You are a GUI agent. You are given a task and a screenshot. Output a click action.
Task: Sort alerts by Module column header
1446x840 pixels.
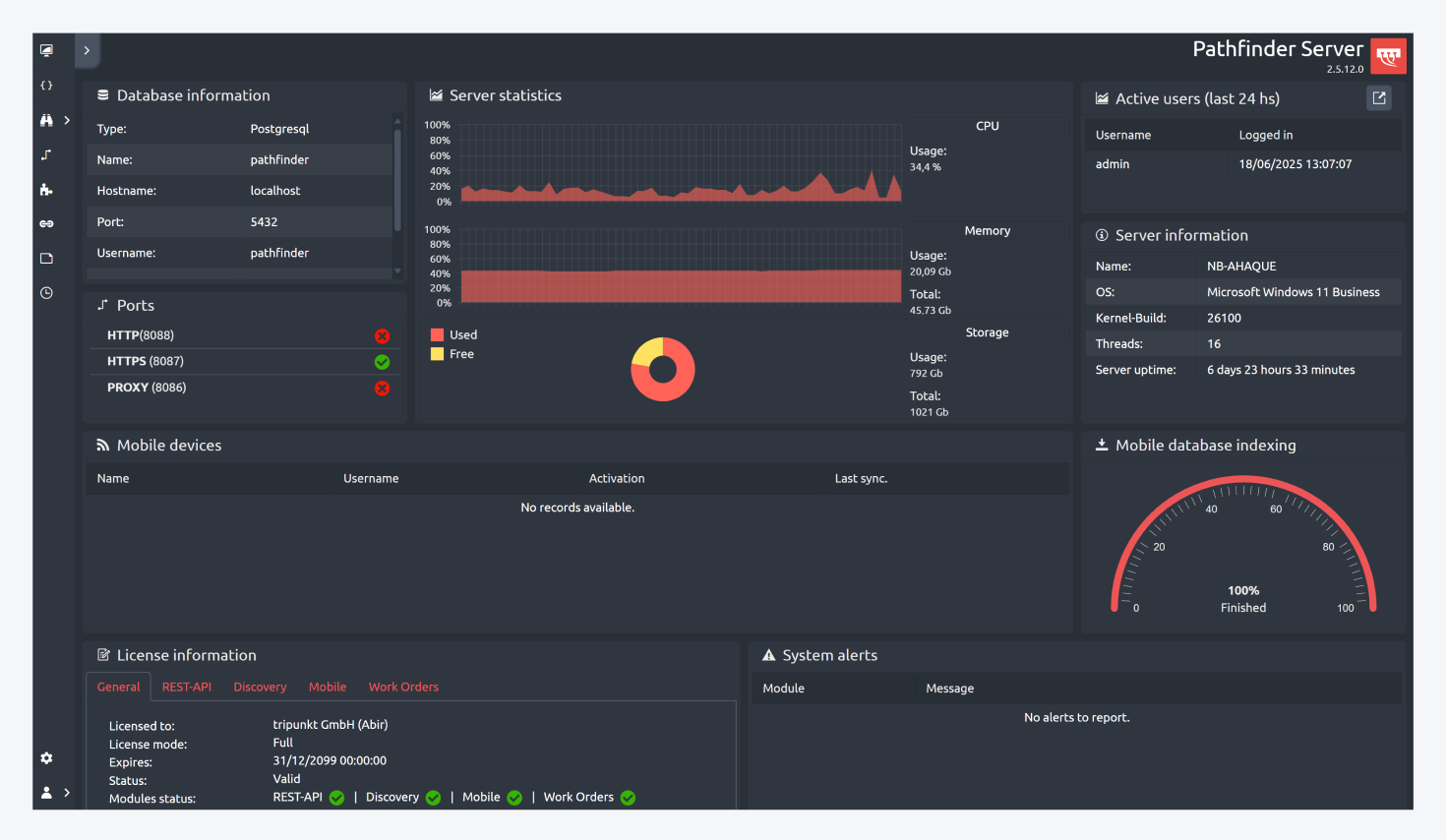coord(783,689)
